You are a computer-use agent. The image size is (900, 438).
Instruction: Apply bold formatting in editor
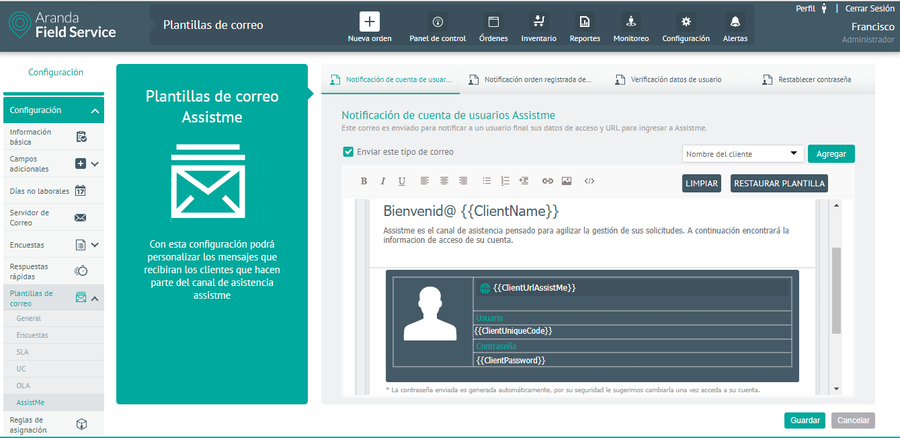tap(363, 181)
